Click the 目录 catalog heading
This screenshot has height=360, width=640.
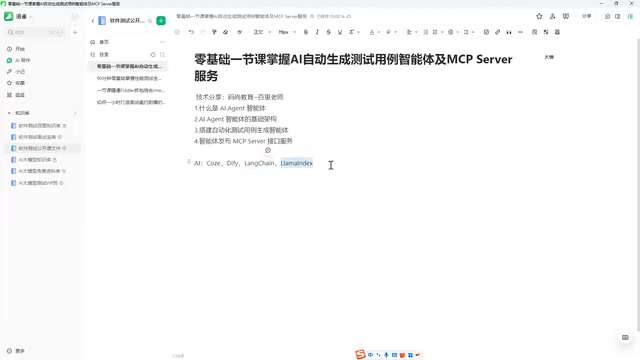pyautogui.click(x=104, y=54)
